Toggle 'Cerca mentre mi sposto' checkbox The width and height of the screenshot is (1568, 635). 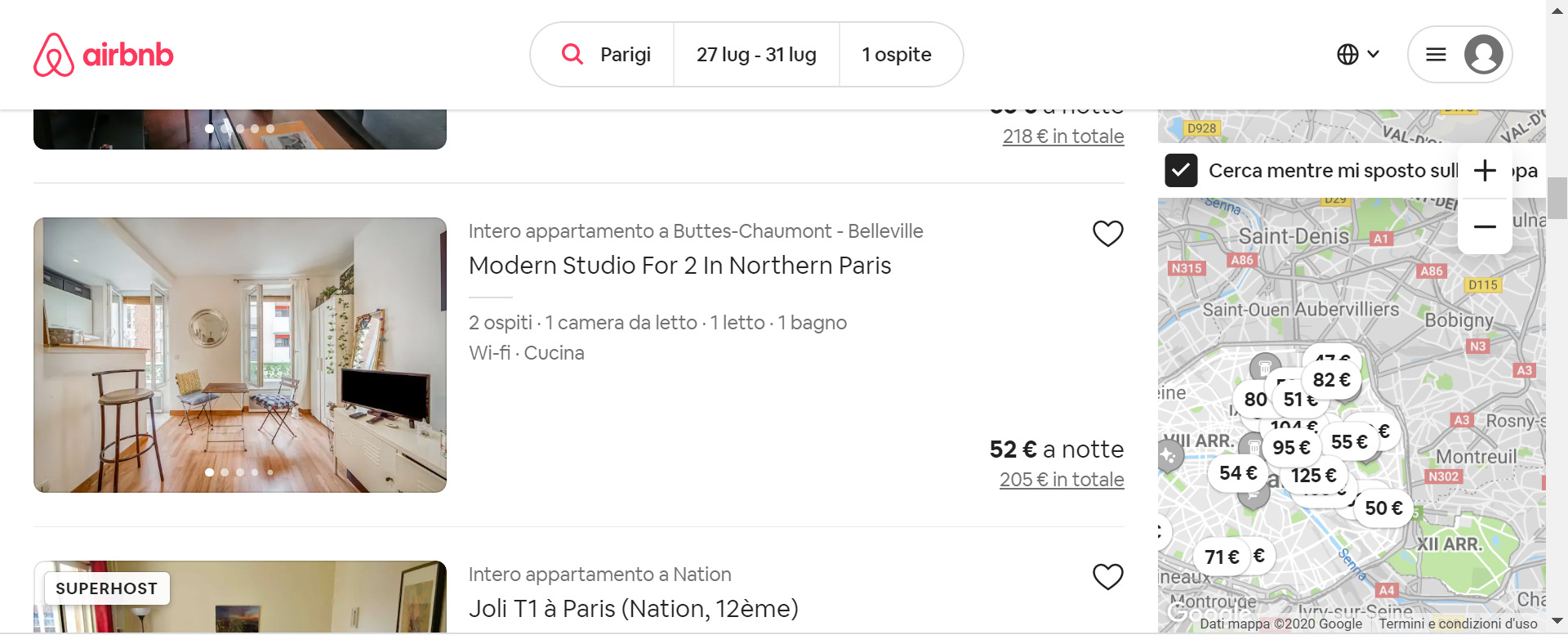point(1181,171)
